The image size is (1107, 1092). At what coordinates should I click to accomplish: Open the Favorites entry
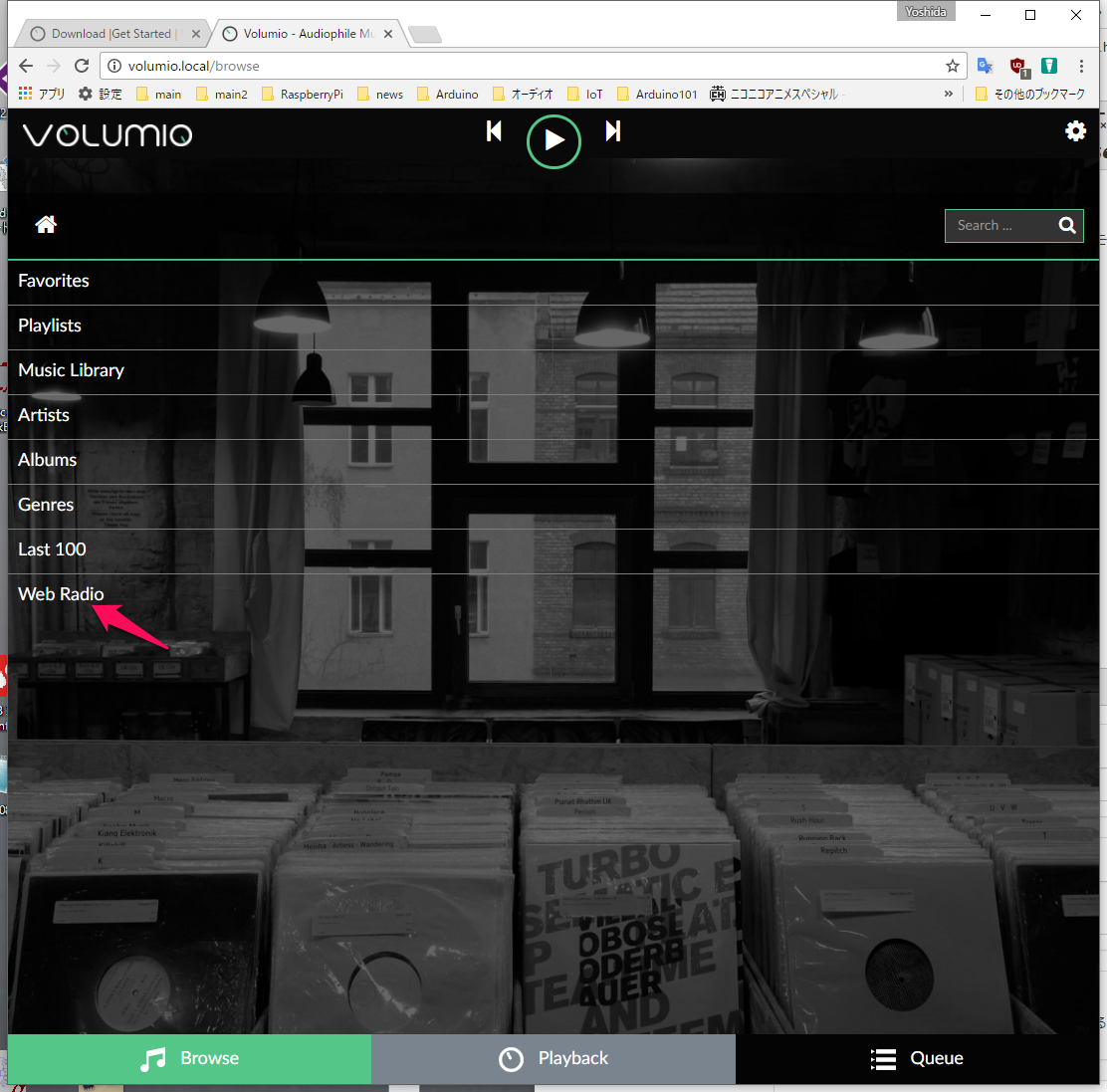pyautogui.click(x=54, y=281)
